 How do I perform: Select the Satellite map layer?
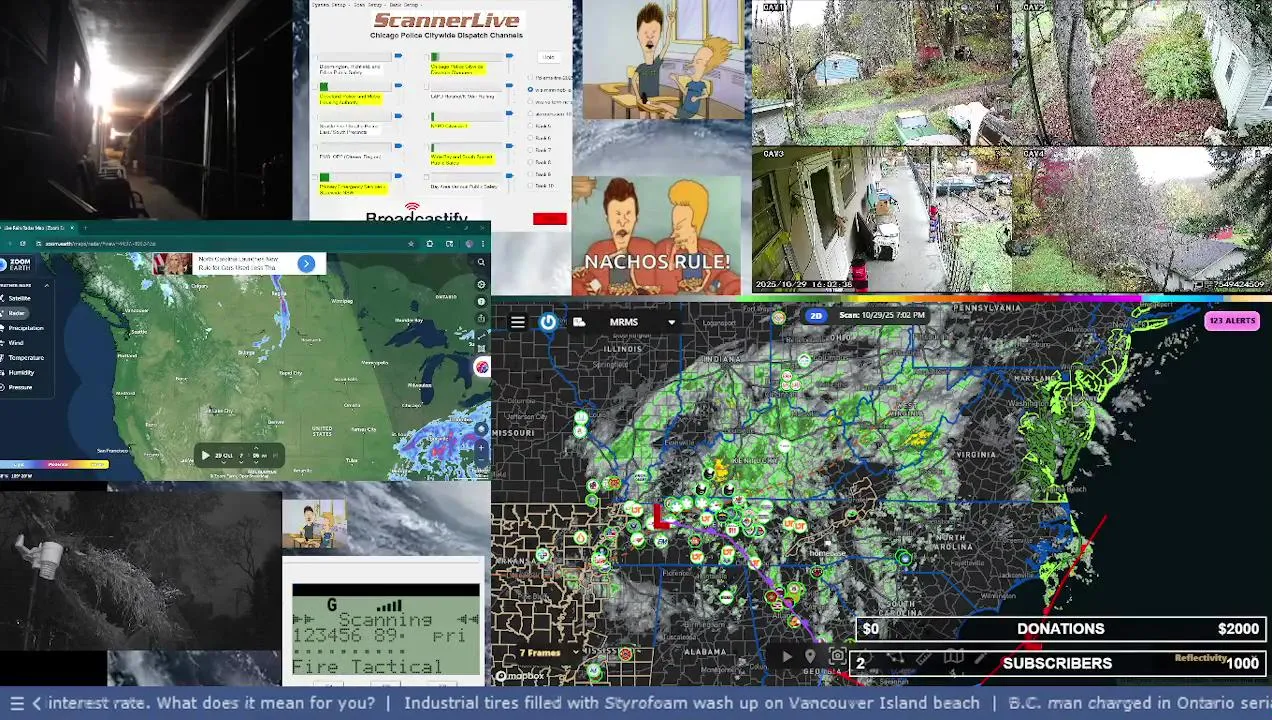click(19, 298)
